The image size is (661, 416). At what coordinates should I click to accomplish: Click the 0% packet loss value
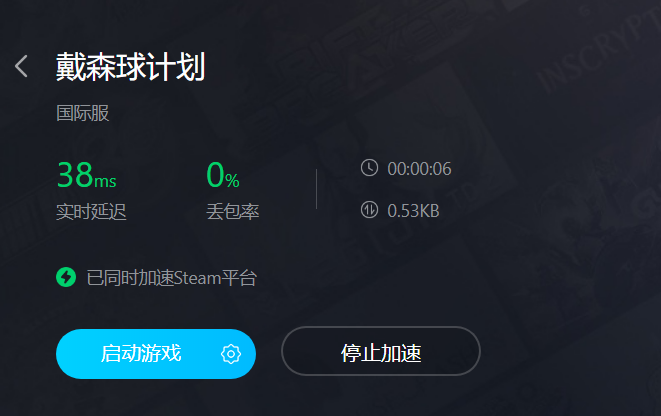coord(223,175)
